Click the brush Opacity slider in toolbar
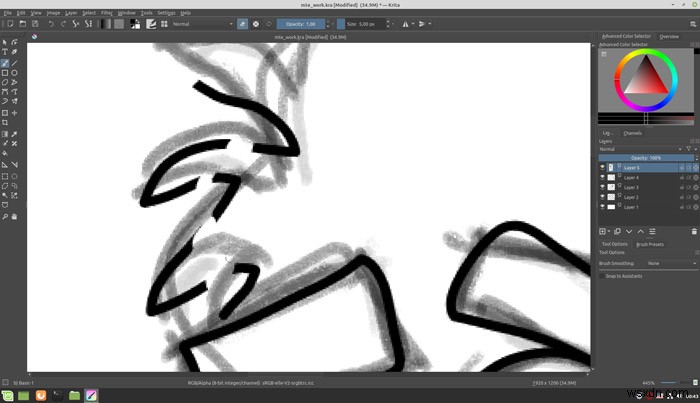This screenshot has height=403, width=700. pos(300,24)
